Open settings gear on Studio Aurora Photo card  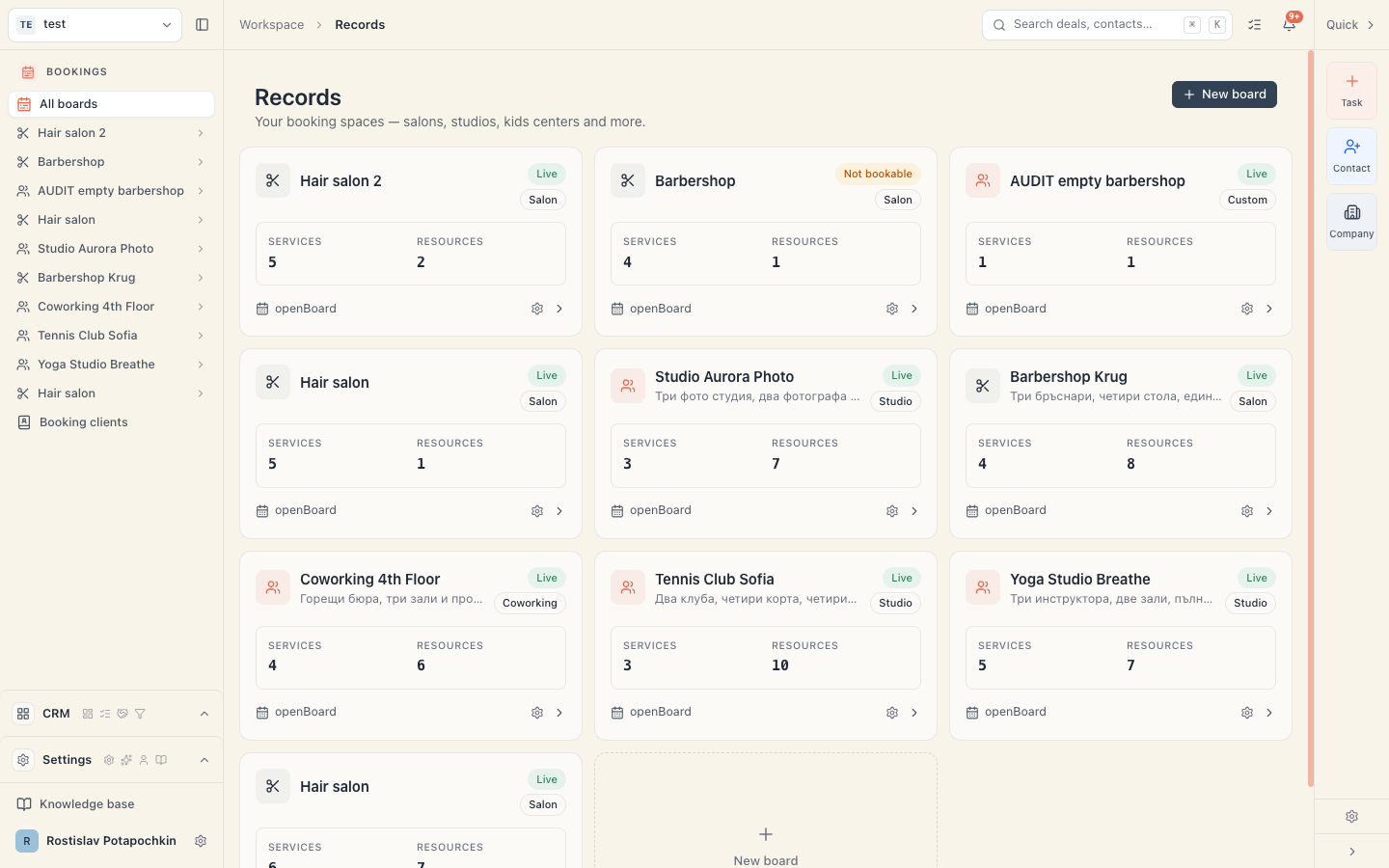(x=892, y=511)
